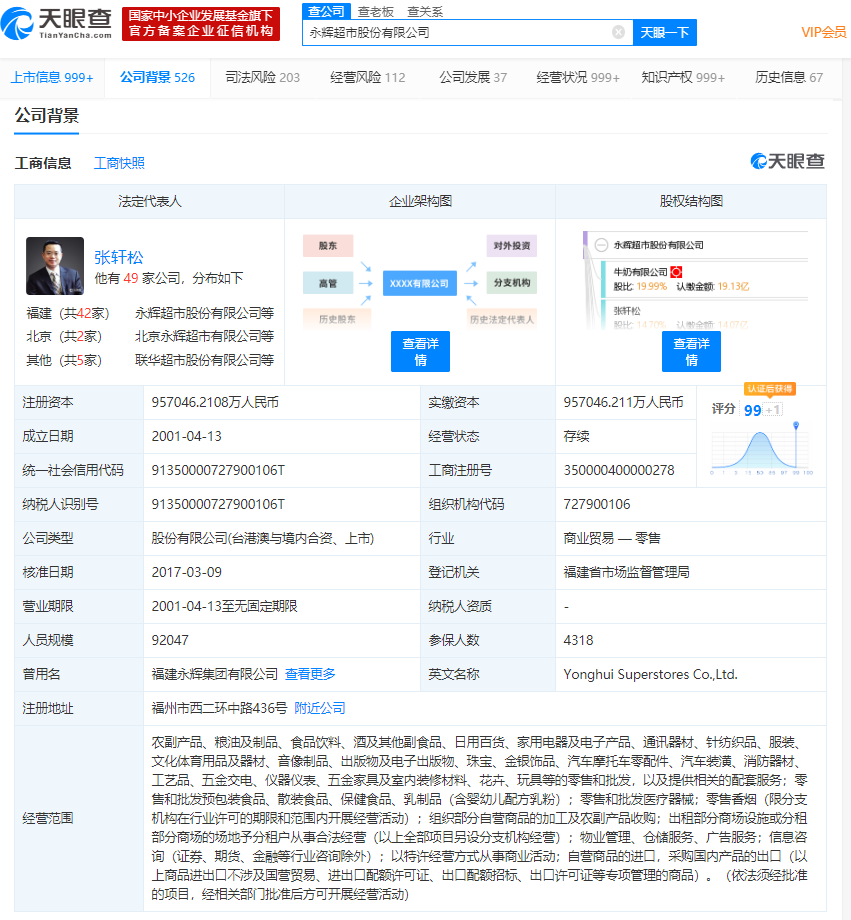The width and height of the screenshot is (851, 920).
Task: Click the 2001-04-13 establishment date
Action: (187, 437)
